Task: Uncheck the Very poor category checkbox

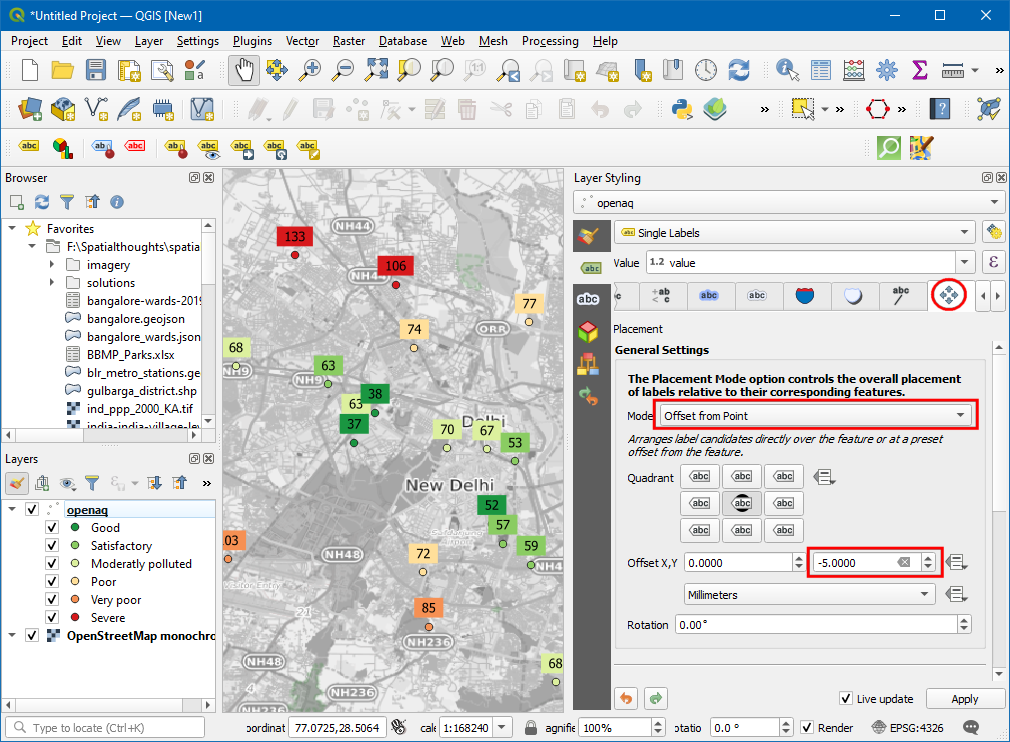Action: point(52,600)
